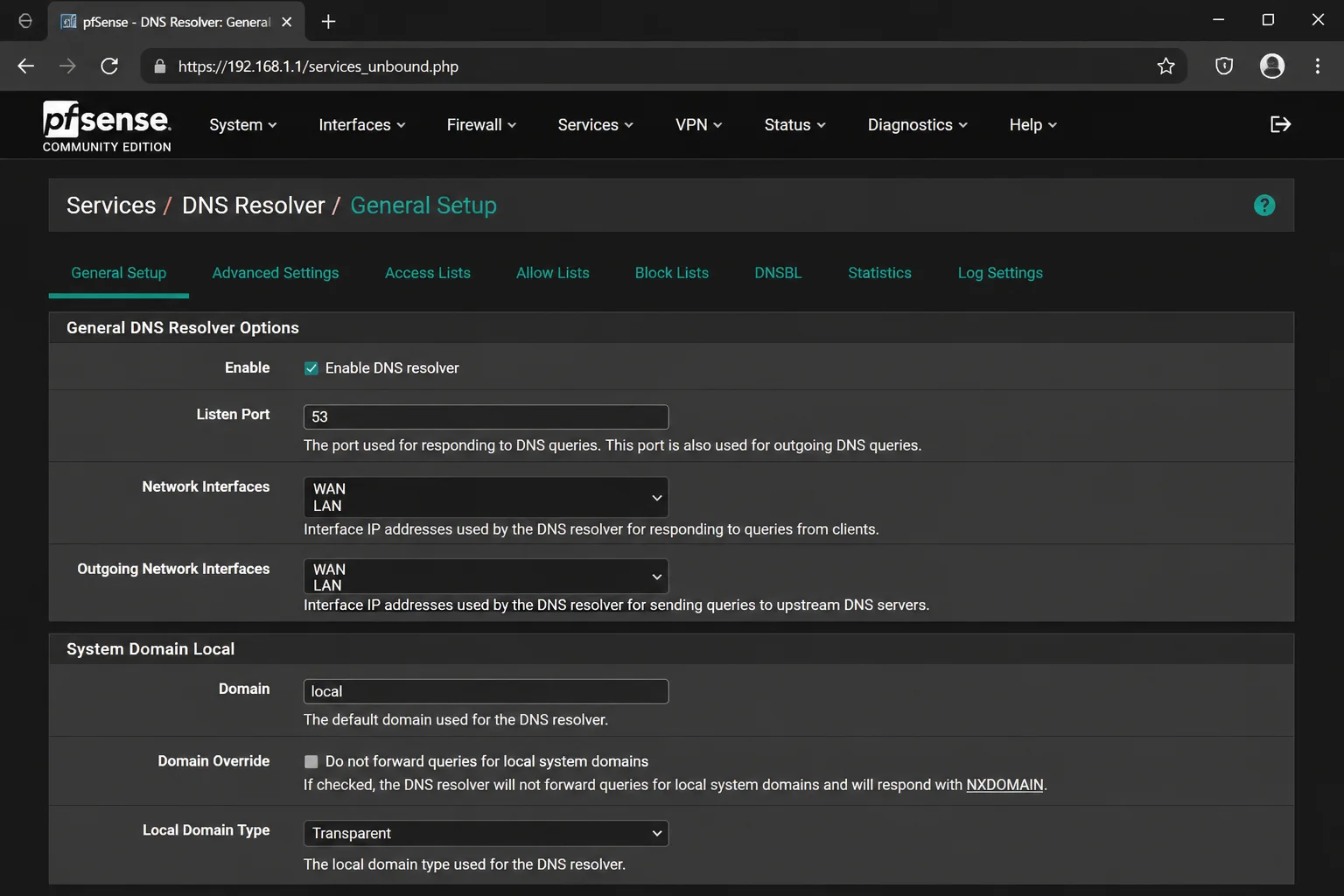Click the General Setup breadcrumb
Viewport: 1344px width, 896px height.
[423, 206]
